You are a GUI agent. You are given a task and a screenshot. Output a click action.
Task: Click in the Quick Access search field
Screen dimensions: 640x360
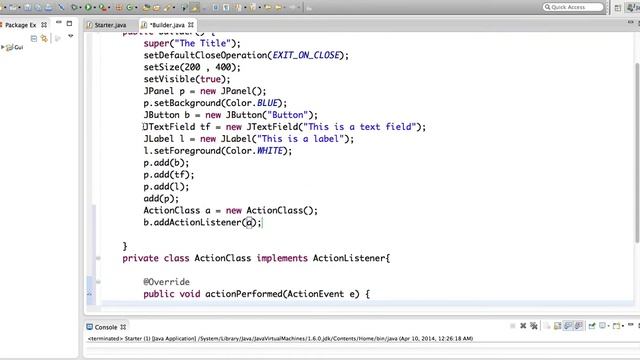tap(573, 7)
